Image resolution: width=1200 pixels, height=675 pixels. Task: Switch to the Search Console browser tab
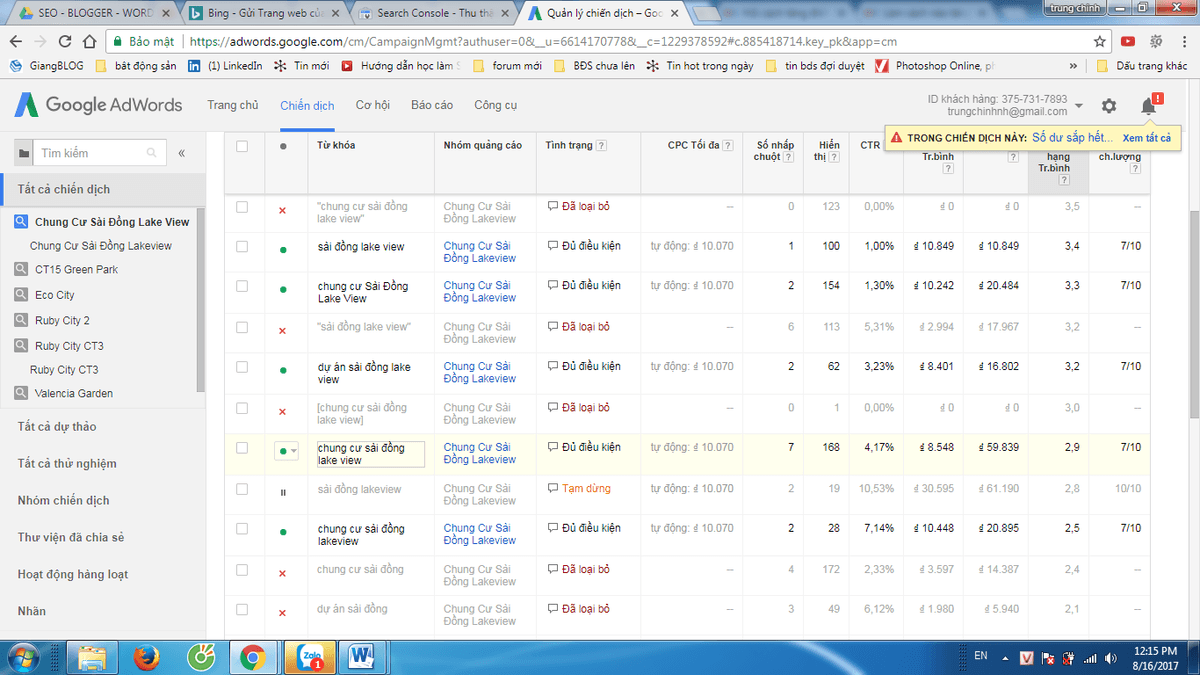pyautogui.click(x=433, y=14)
